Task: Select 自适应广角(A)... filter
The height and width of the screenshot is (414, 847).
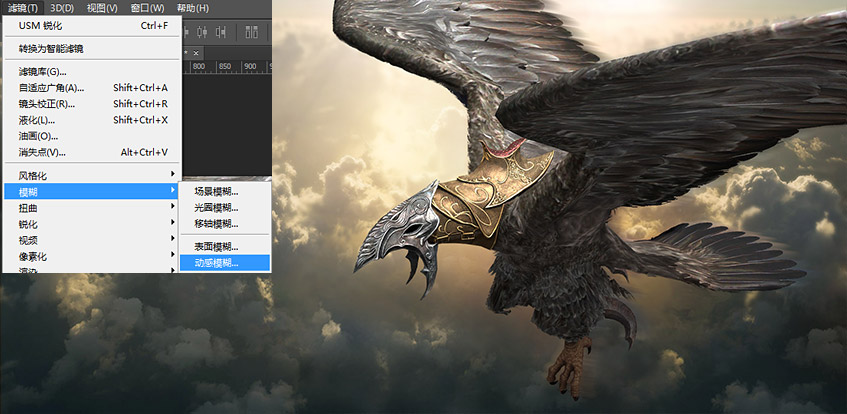Action: (93, 88)
